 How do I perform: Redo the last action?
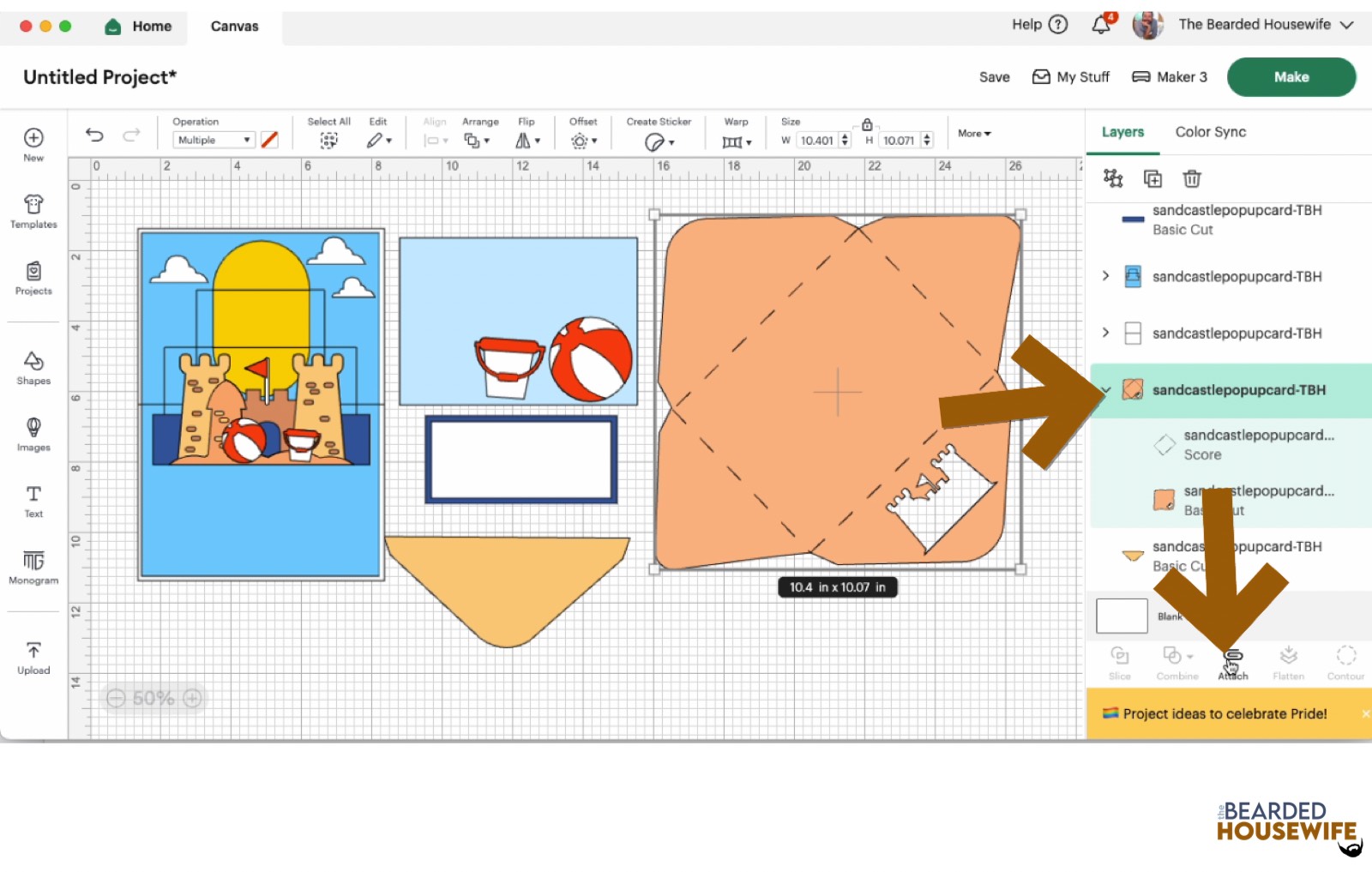pyautogui.click(x=131, y=135)
